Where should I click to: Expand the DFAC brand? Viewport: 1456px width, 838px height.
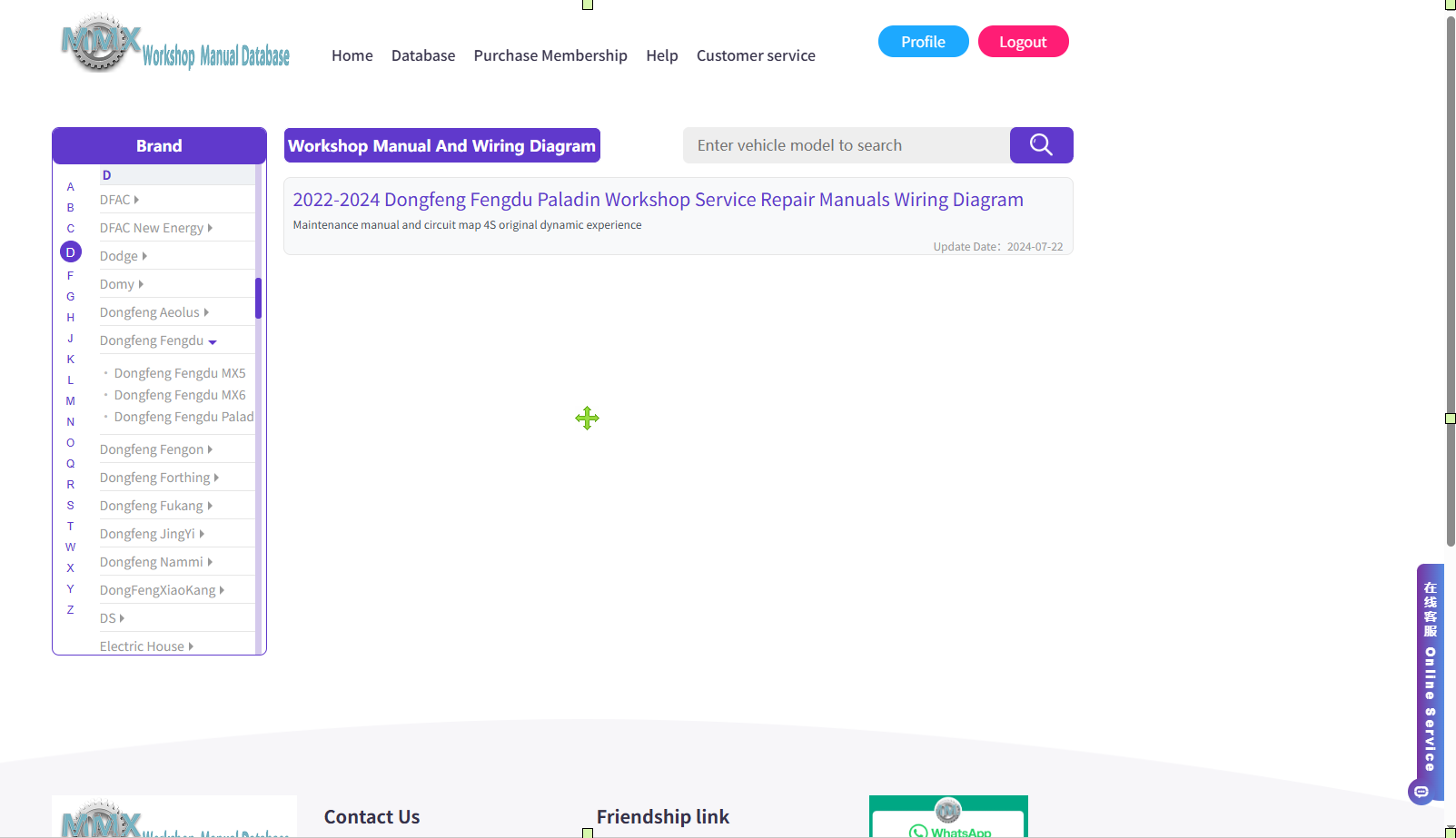tap(119, 200)
